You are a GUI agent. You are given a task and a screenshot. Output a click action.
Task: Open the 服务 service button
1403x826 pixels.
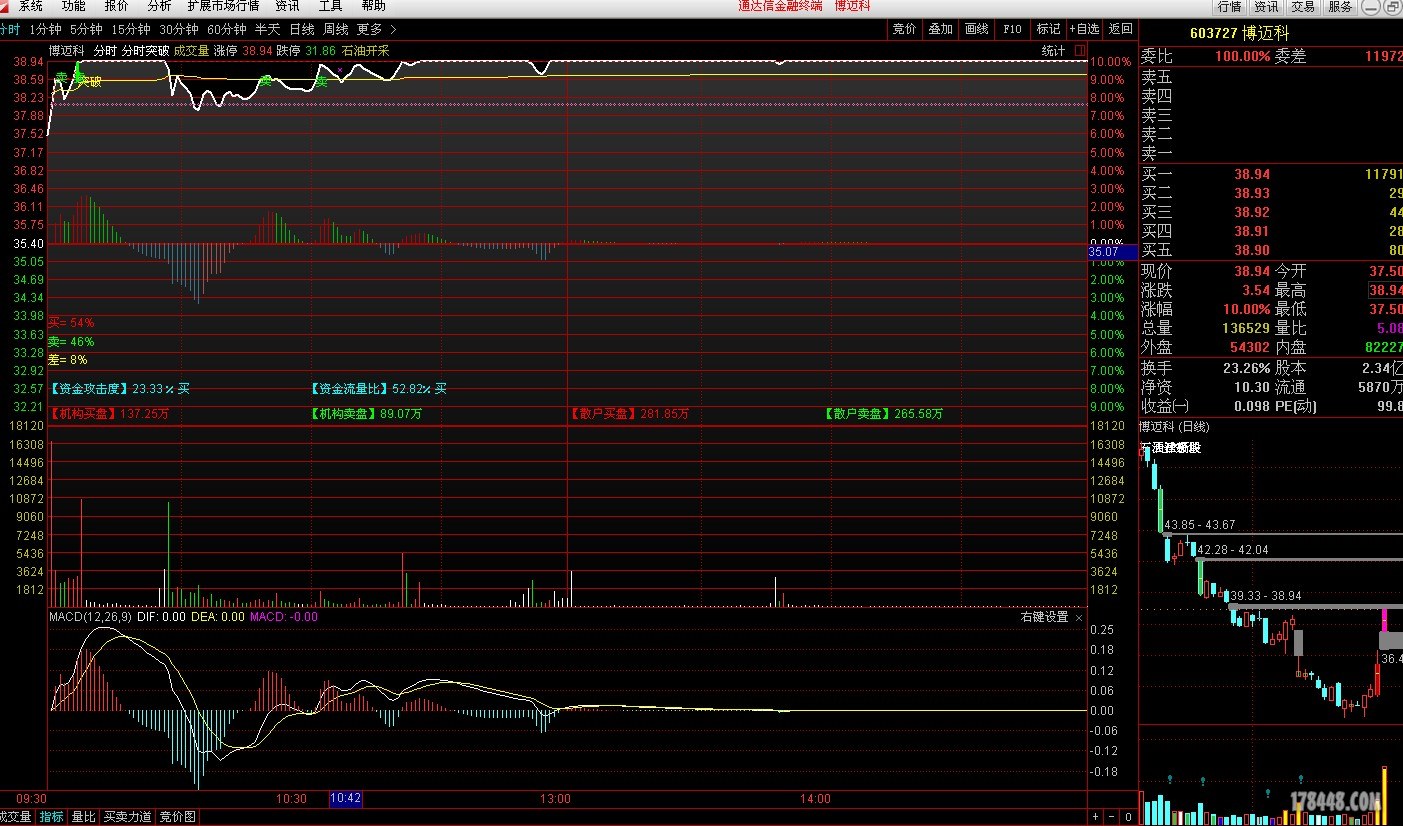tap(1340, 6)
